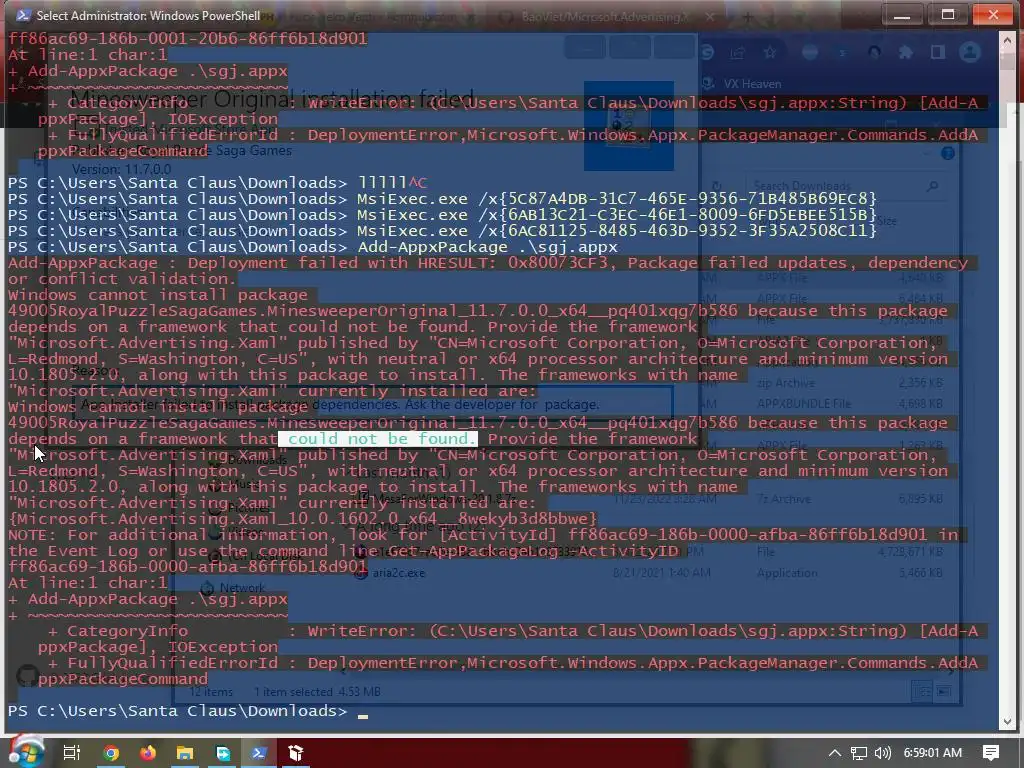This screenshot has height=768, width=1024.
Task: Open the clock showing 6:59:01 AM
Action: (933, 753)
